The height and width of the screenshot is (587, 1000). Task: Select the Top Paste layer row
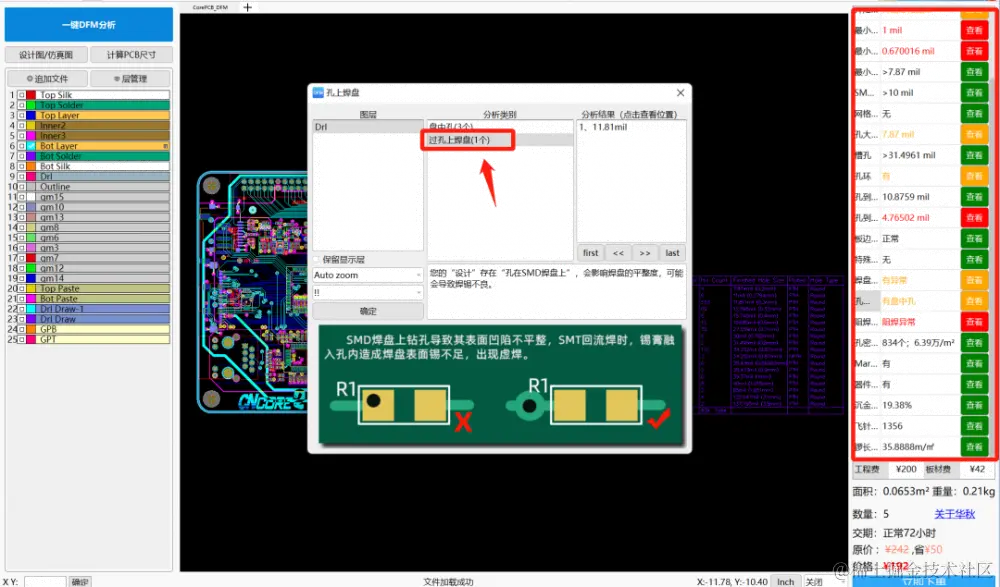(x=103, y=288)
